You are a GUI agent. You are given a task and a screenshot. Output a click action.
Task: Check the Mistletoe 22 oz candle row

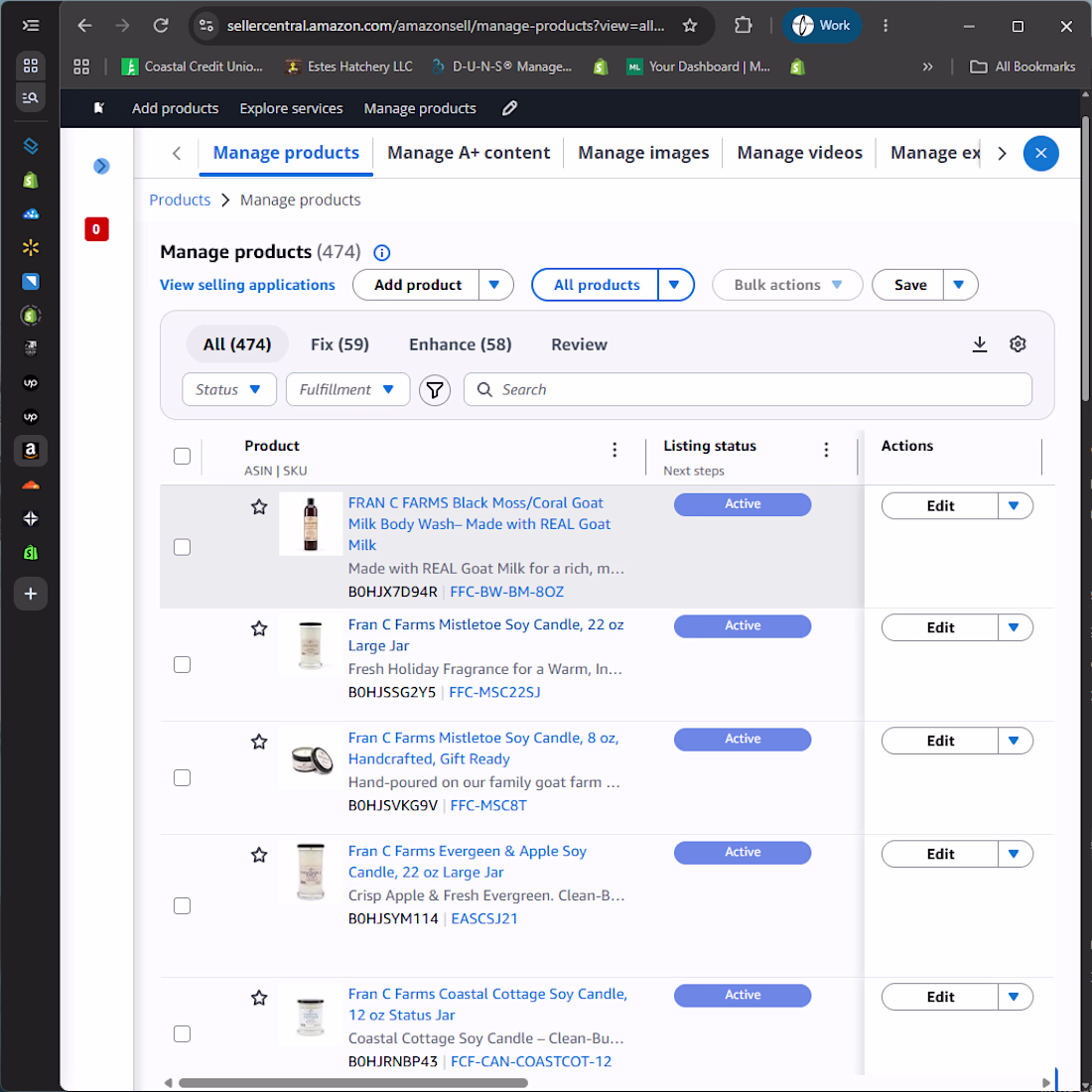click(182, 665)
